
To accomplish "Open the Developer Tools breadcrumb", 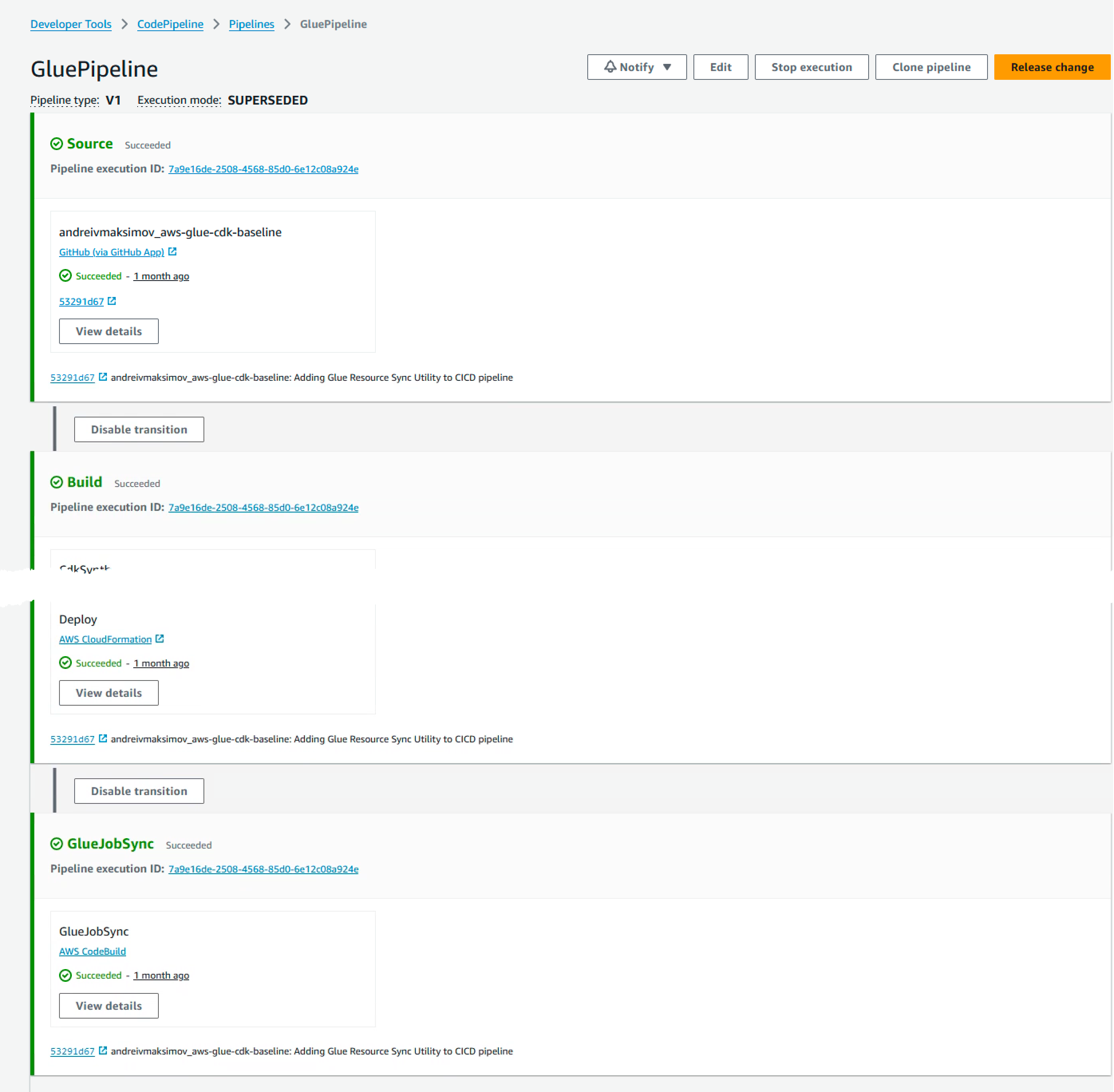I will 71,24.
